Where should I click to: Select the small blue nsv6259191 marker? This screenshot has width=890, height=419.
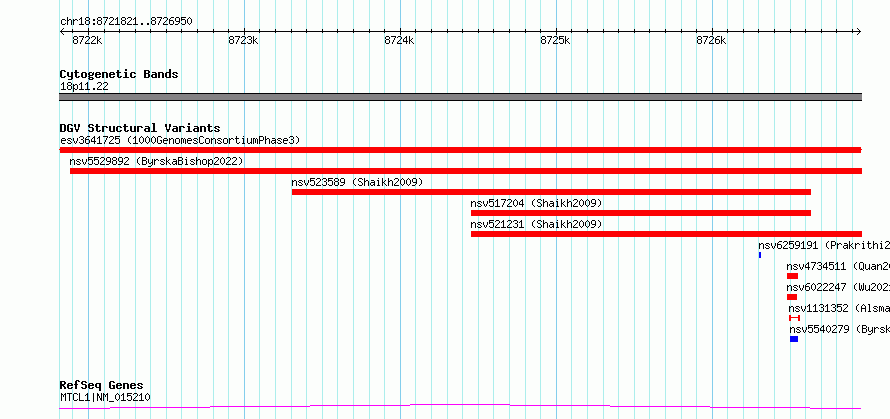click(760, 255)
